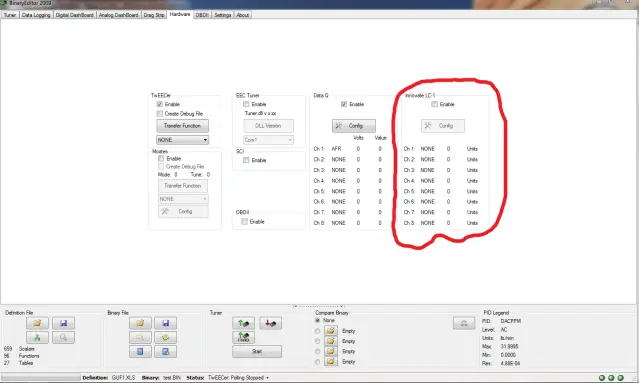Select the Hardware tab

tap(180, 14)
